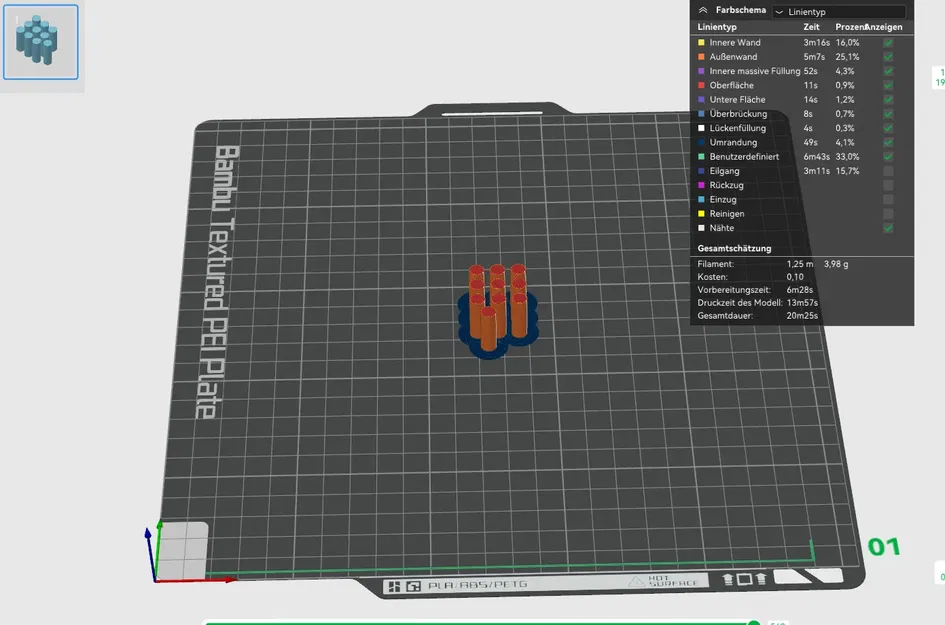The height and width of the screenshot is (625, 945).
Task: Click the Druckzeit des Modell value 13m57s
Action: click(802, 303)
